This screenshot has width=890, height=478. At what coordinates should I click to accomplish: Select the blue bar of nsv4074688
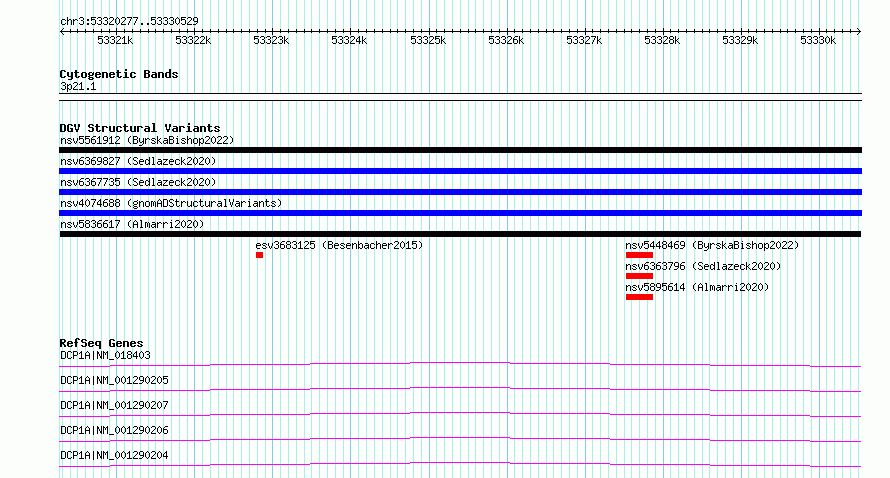[x=460, y=213]
